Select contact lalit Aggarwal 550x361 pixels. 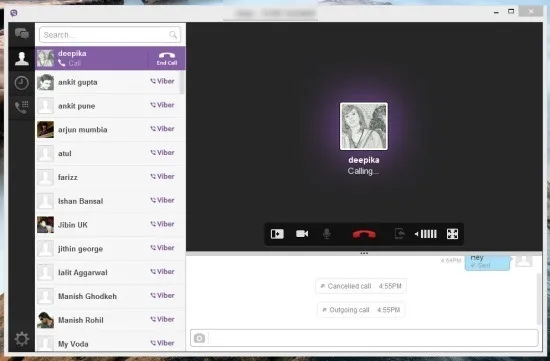[x=110, y=273]
